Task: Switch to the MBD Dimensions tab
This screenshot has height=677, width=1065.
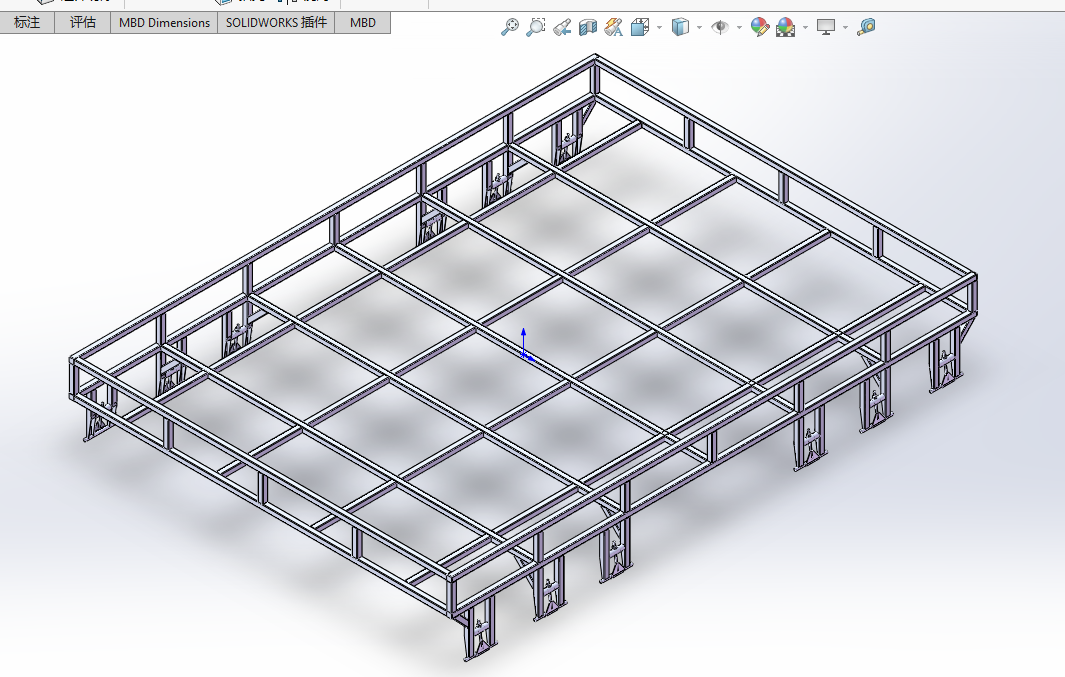Action: tap(164, 22)
